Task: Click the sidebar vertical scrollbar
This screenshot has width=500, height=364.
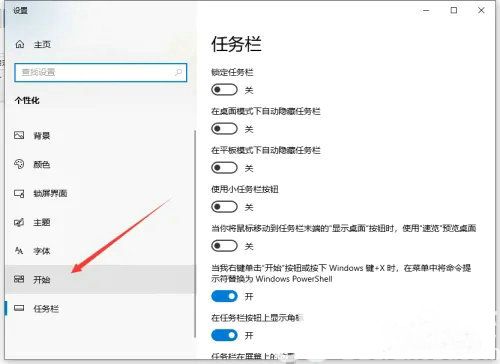Action: pyautogui.click(x=195, y=234)
